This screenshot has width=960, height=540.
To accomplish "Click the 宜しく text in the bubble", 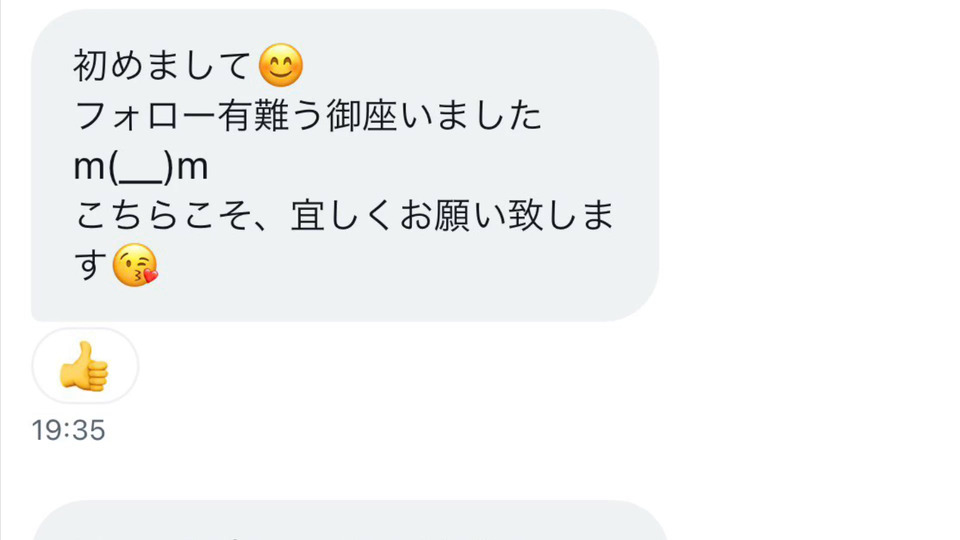I will 341,216.
